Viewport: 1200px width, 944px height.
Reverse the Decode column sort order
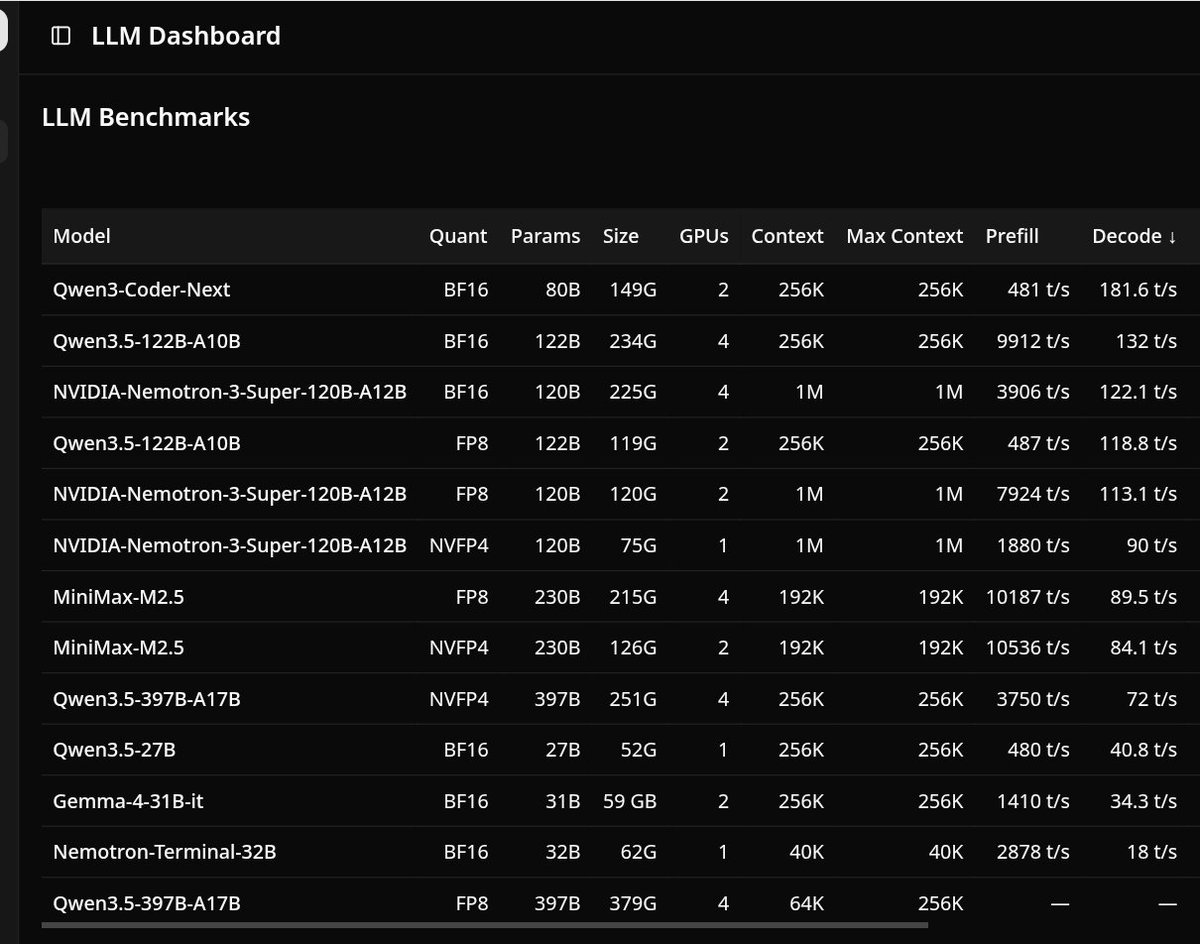tap(1135, 236)
